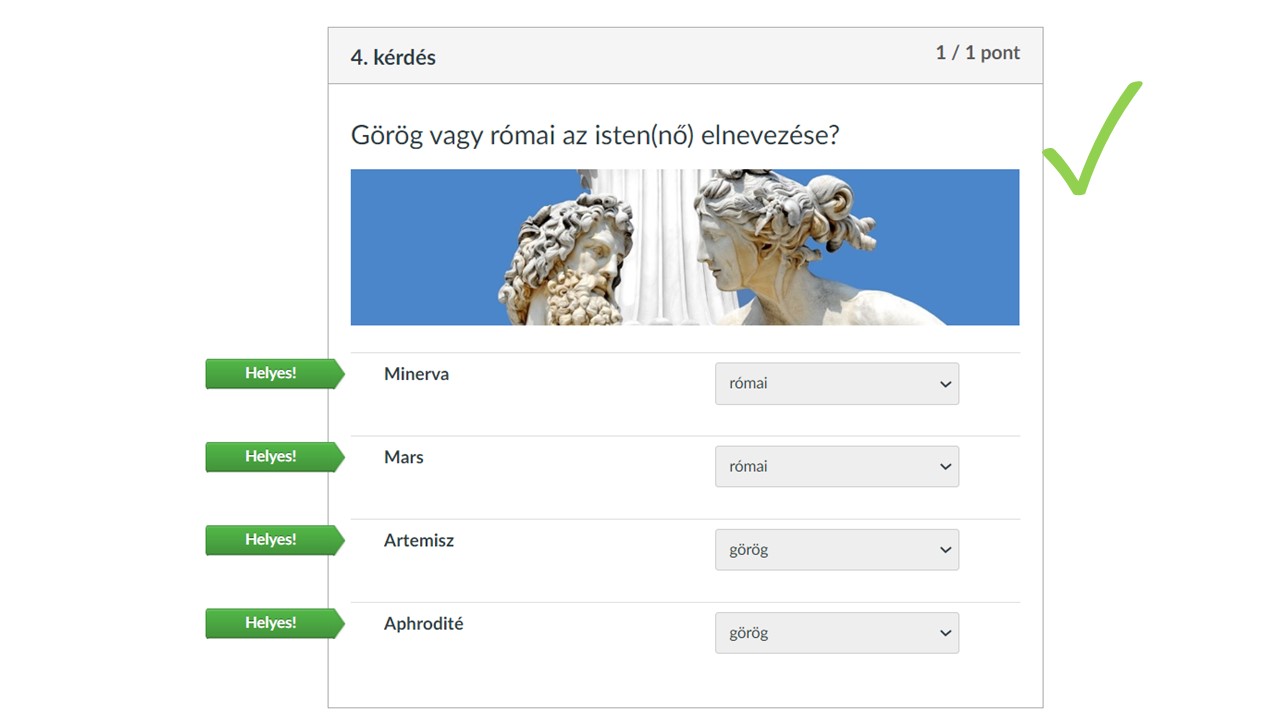Screen dimensions: 1280x720
Task: Open the Artemisz answer dropdown
Action: tap(837, 550)
